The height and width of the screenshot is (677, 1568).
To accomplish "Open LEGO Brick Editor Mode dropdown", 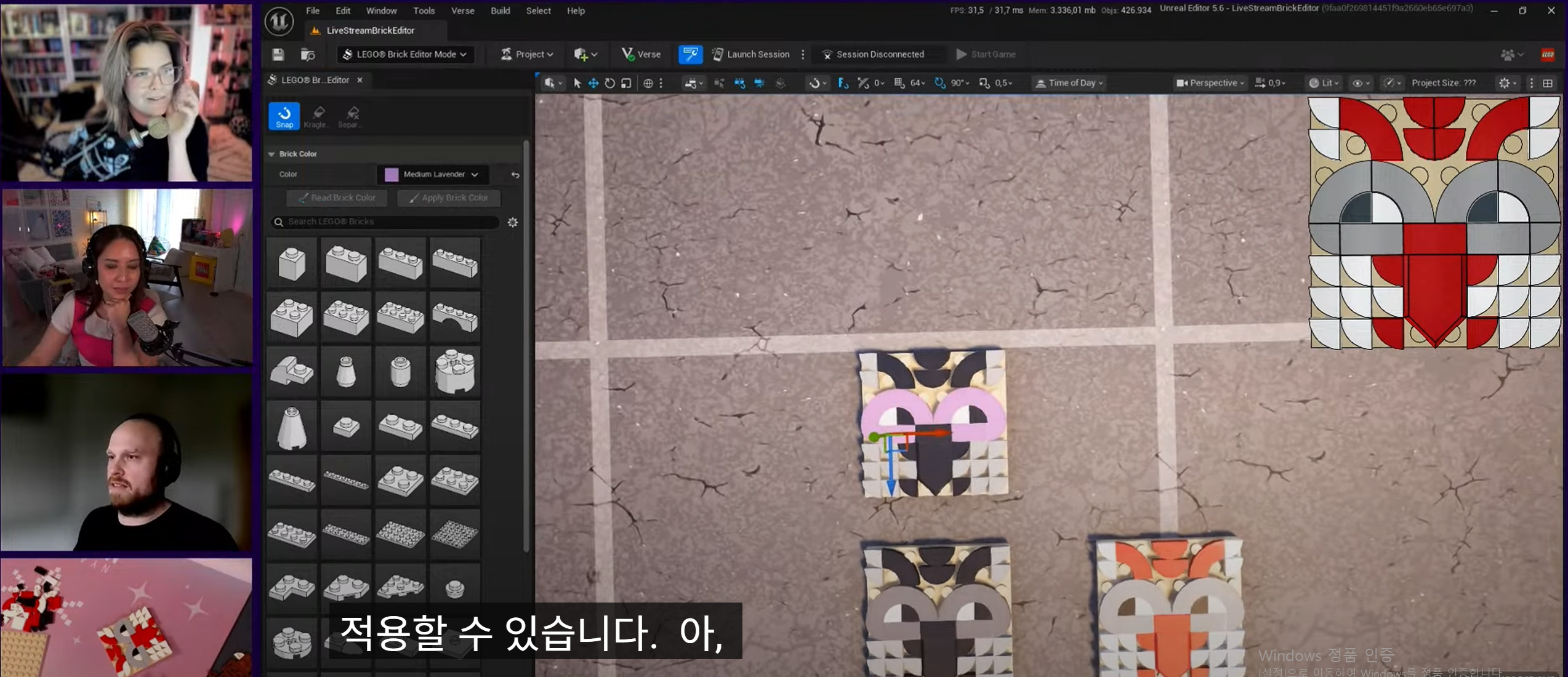I will pos(405,54).
